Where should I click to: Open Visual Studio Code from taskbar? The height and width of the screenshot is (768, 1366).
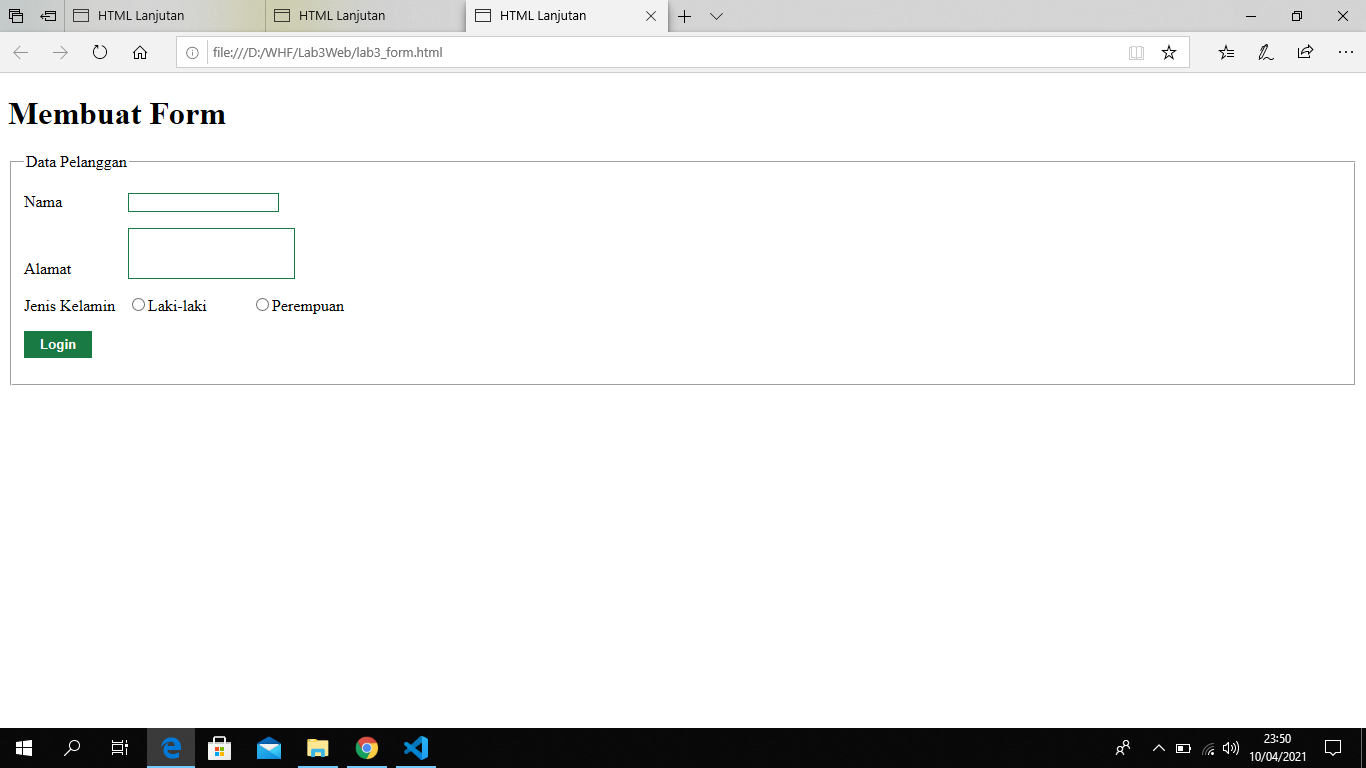coord(416,748)
